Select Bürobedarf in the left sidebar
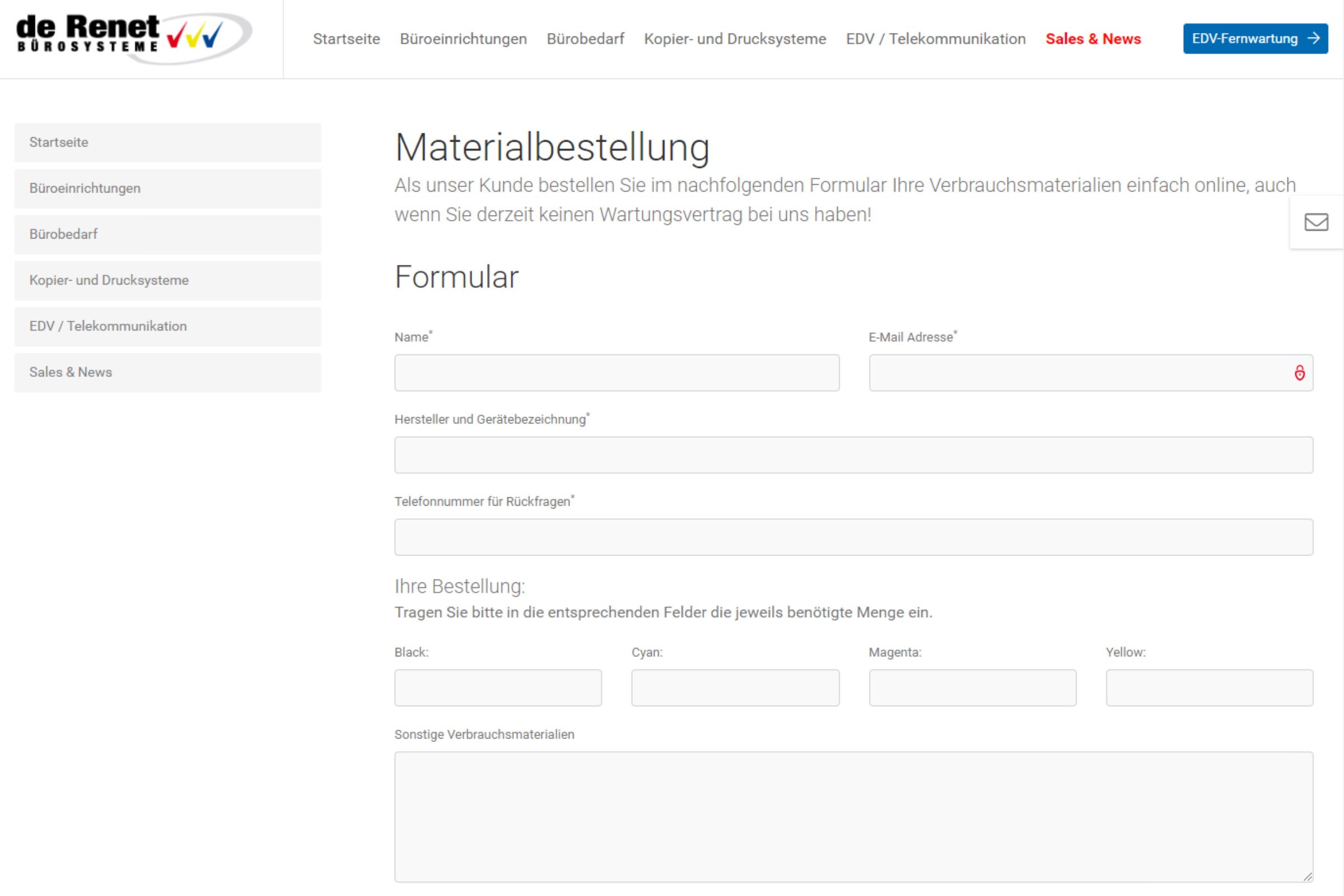The image size is (1344, 896). point(167,234)
